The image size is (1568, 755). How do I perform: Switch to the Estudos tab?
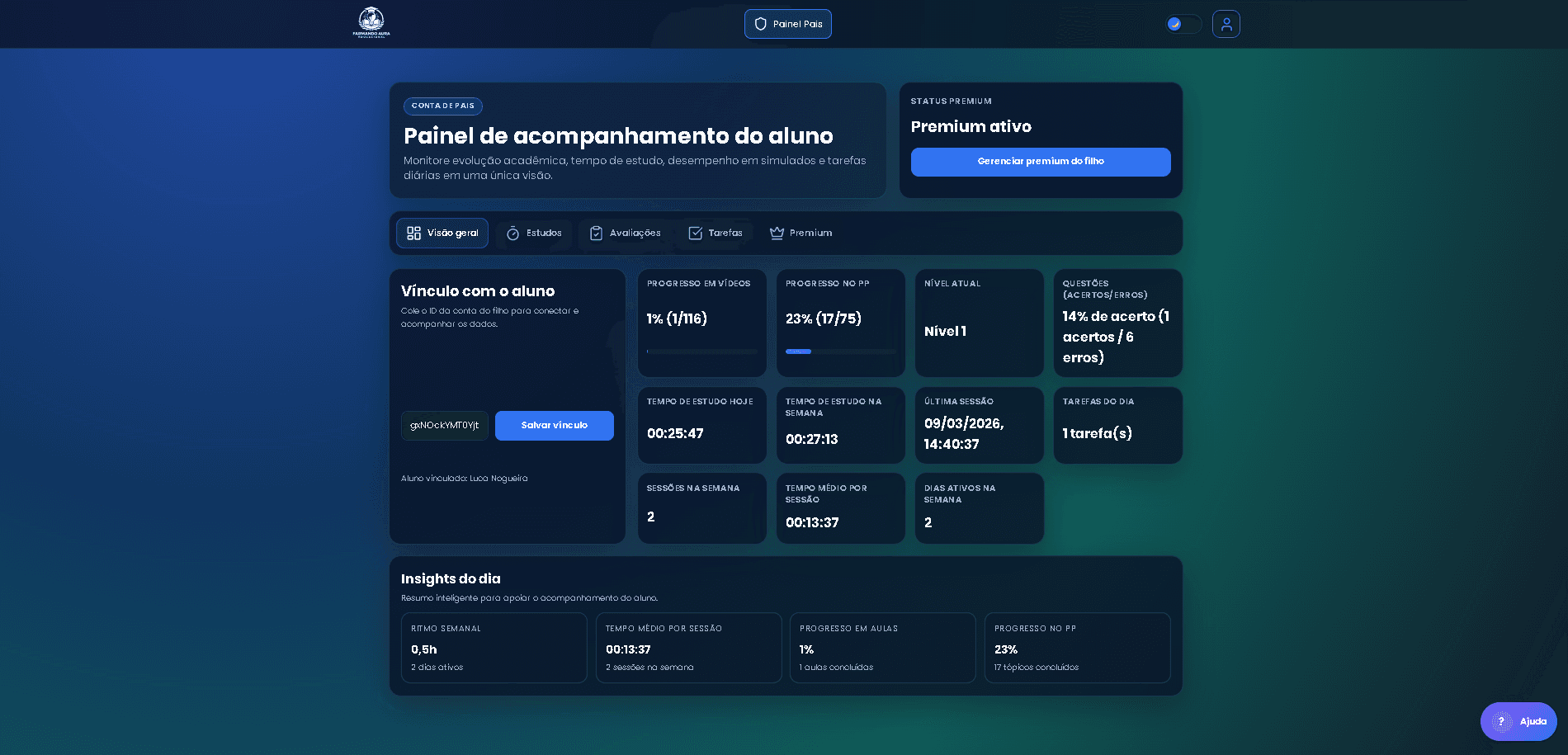click(x=534, y=233)
